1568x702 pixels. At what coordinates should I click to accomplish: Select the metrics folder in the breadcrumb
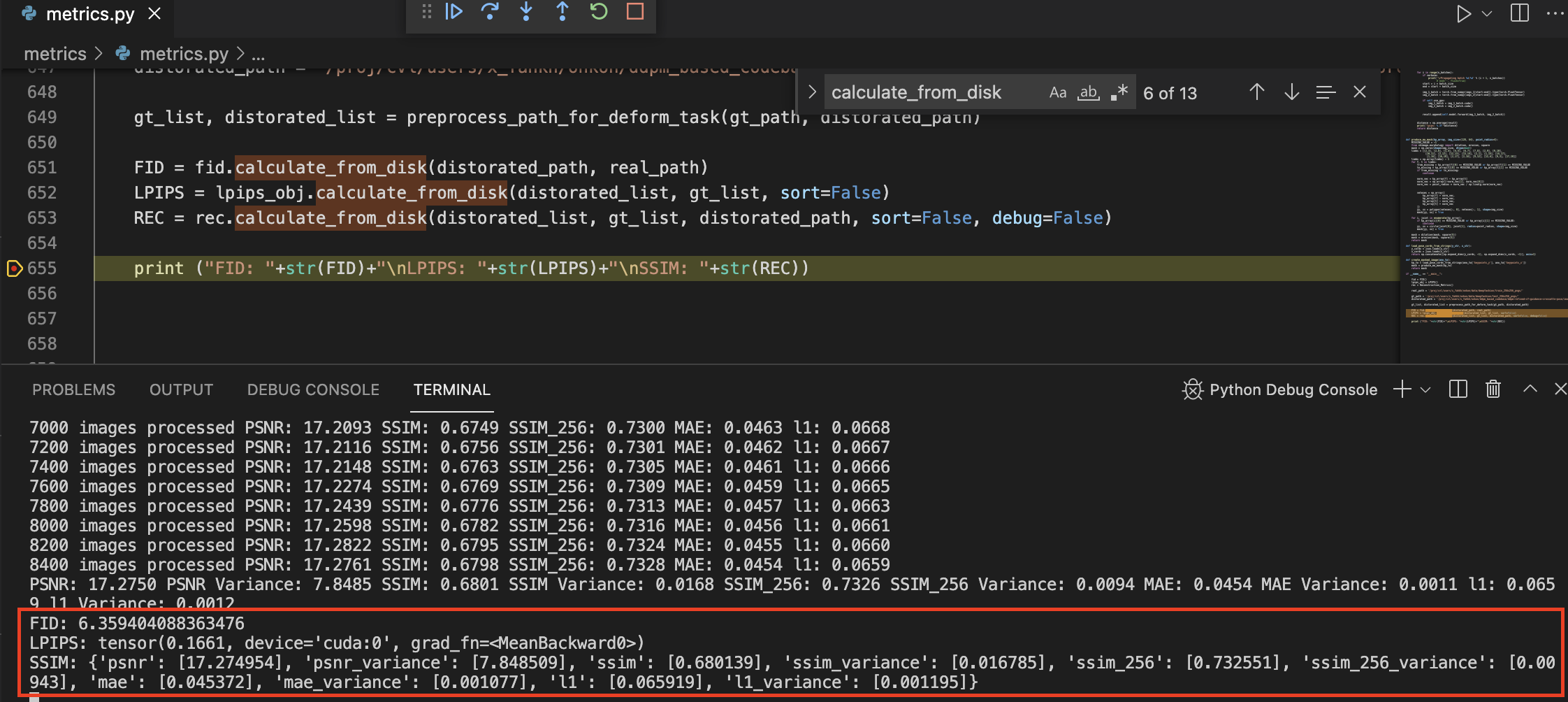tap(55, 53)
